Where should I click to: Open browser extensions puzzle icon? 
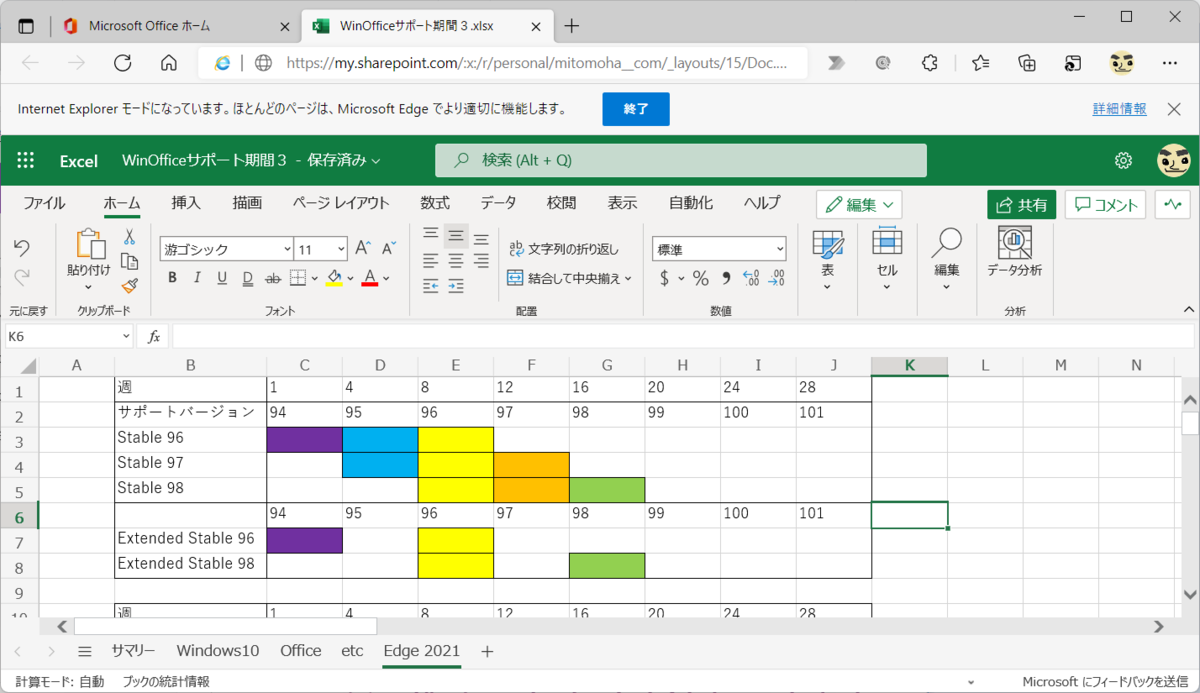click(x=929, y=63)
